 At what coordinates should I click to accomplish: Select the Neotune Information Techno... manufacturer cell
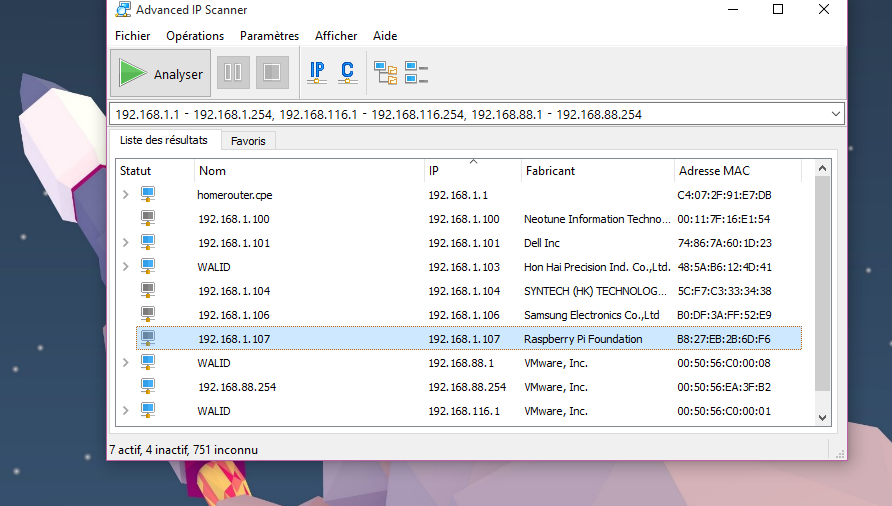click(x=597, y=219)
